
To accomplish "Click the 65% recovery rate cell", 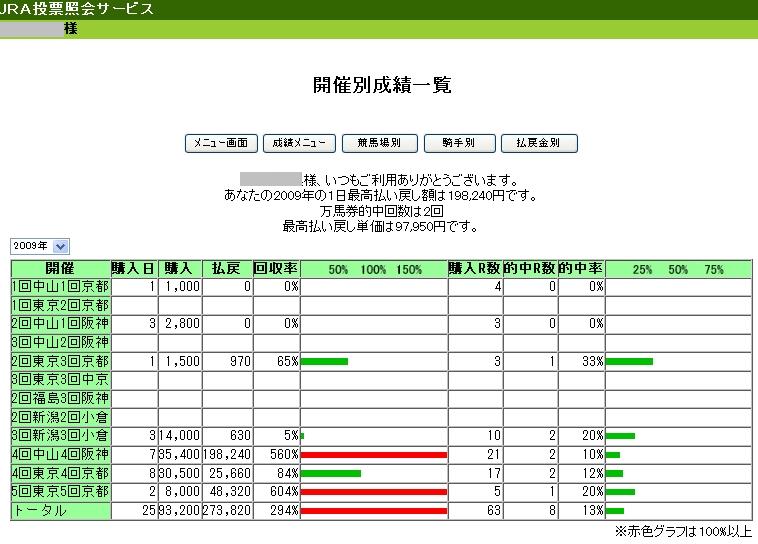I will (276, 362).
